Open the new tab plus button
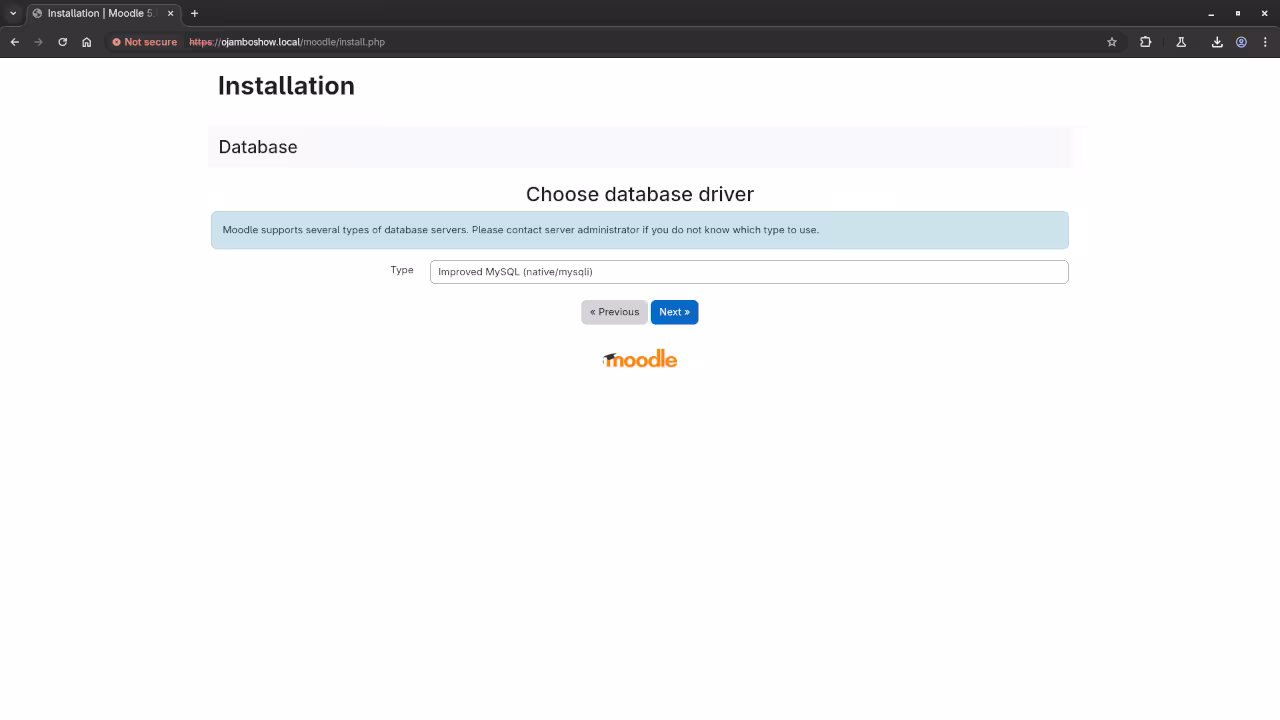This screenshot has width=1280, height=720. click(x=194, y=13)
